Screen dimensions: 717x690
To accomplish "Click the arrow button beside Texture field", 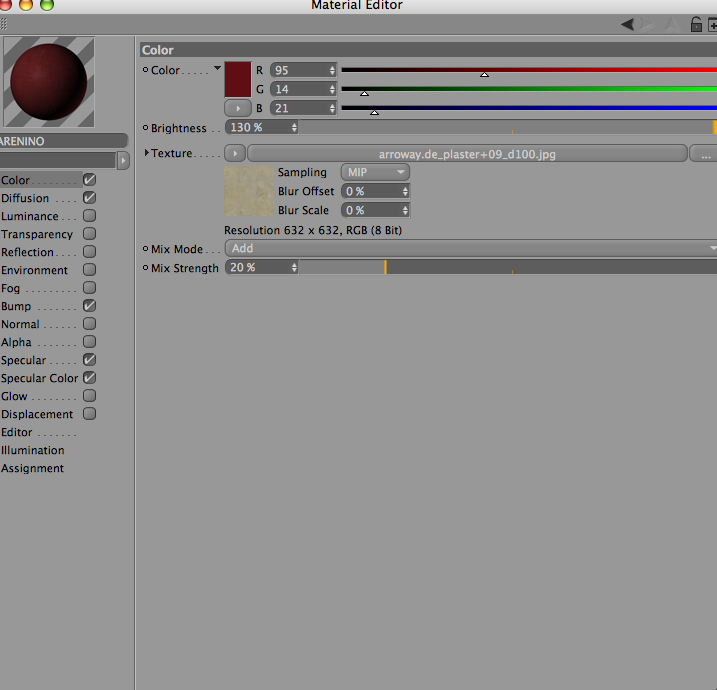I will tap(235, 154).
